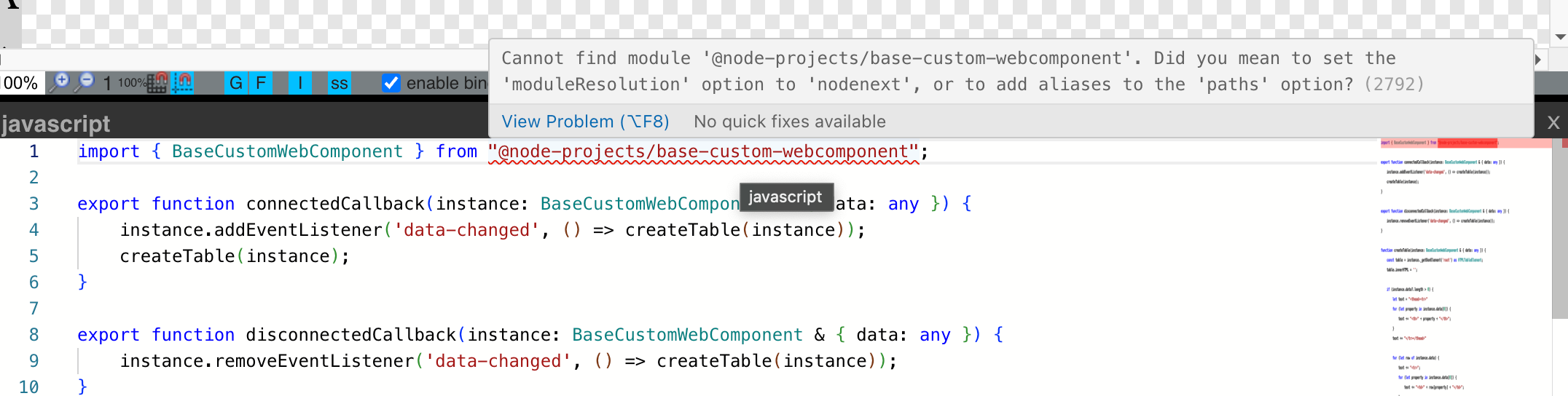The image size is (1568, 396).
Task: Click the zoom out magnifier icon
Action: 85,82
